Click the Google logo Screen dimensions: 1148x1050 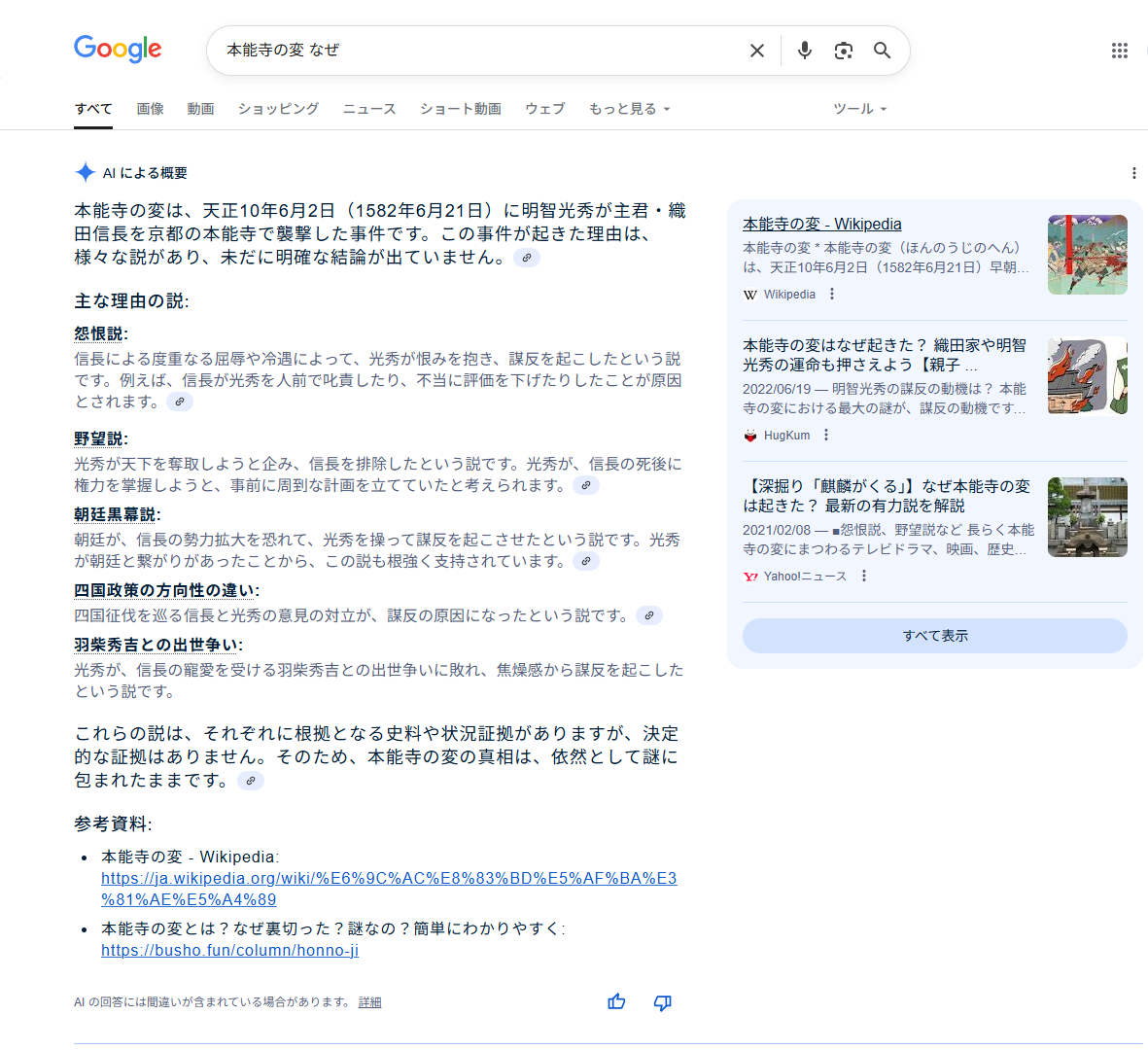(x=118, y=49)
